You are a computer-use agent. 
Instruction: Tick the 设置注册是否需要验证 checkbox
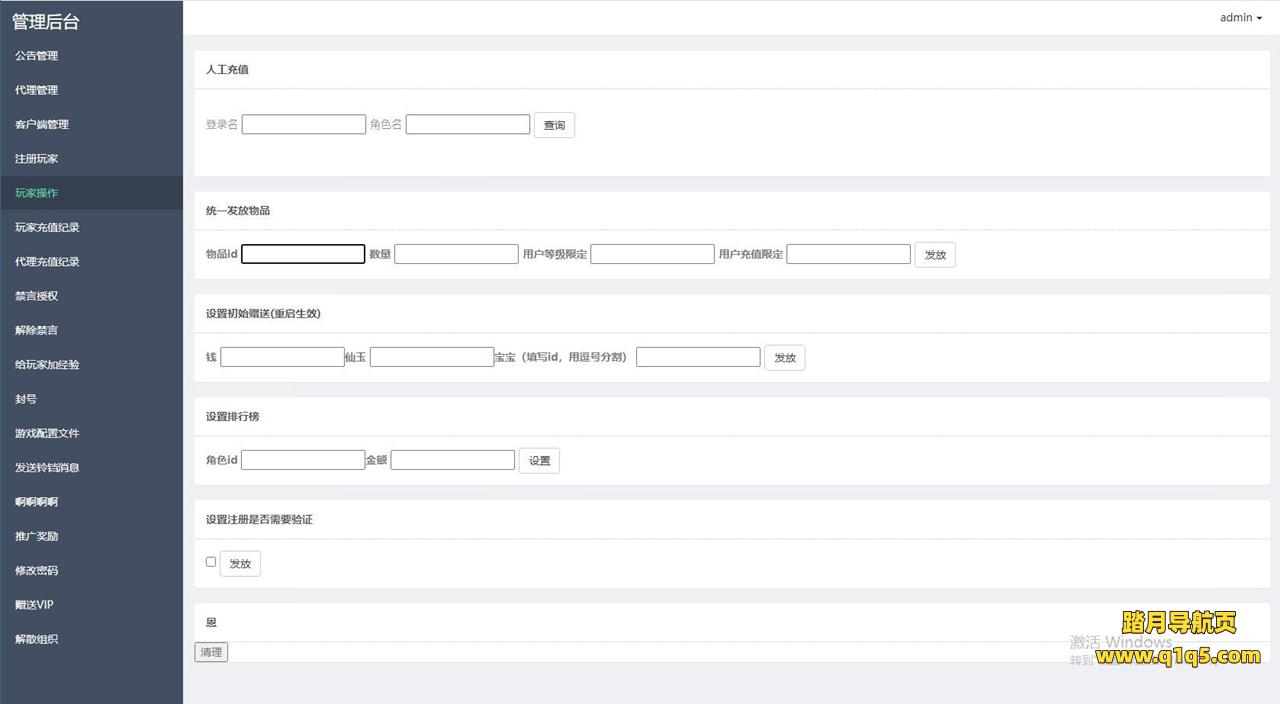coord(211,562)
